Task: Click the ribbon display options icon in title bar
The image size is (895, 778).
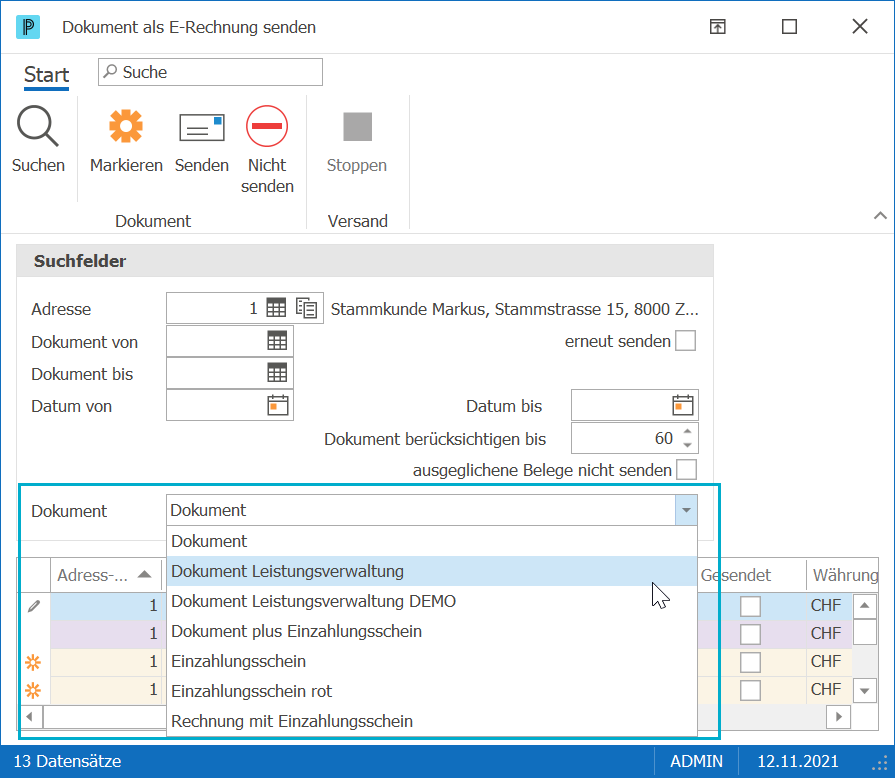Action: tap(717, 26)
